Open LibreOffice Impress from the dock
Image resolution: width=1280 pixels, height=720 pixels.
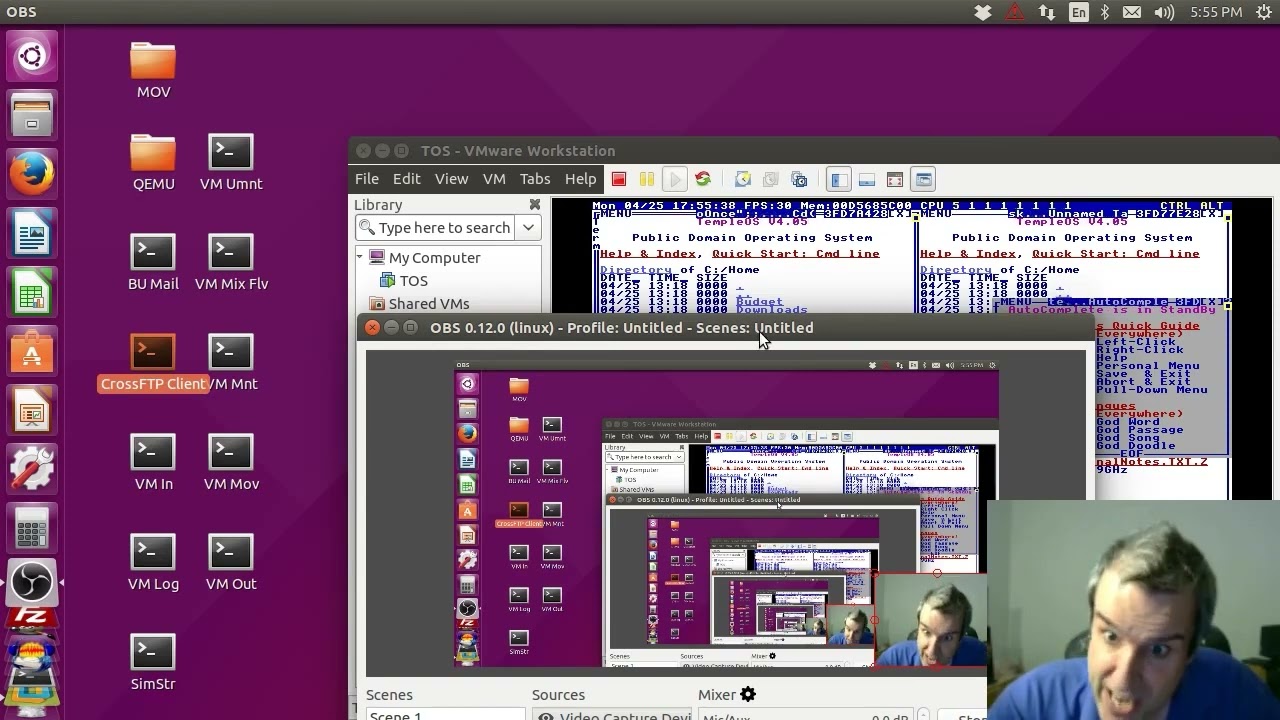tap(32, 410)
